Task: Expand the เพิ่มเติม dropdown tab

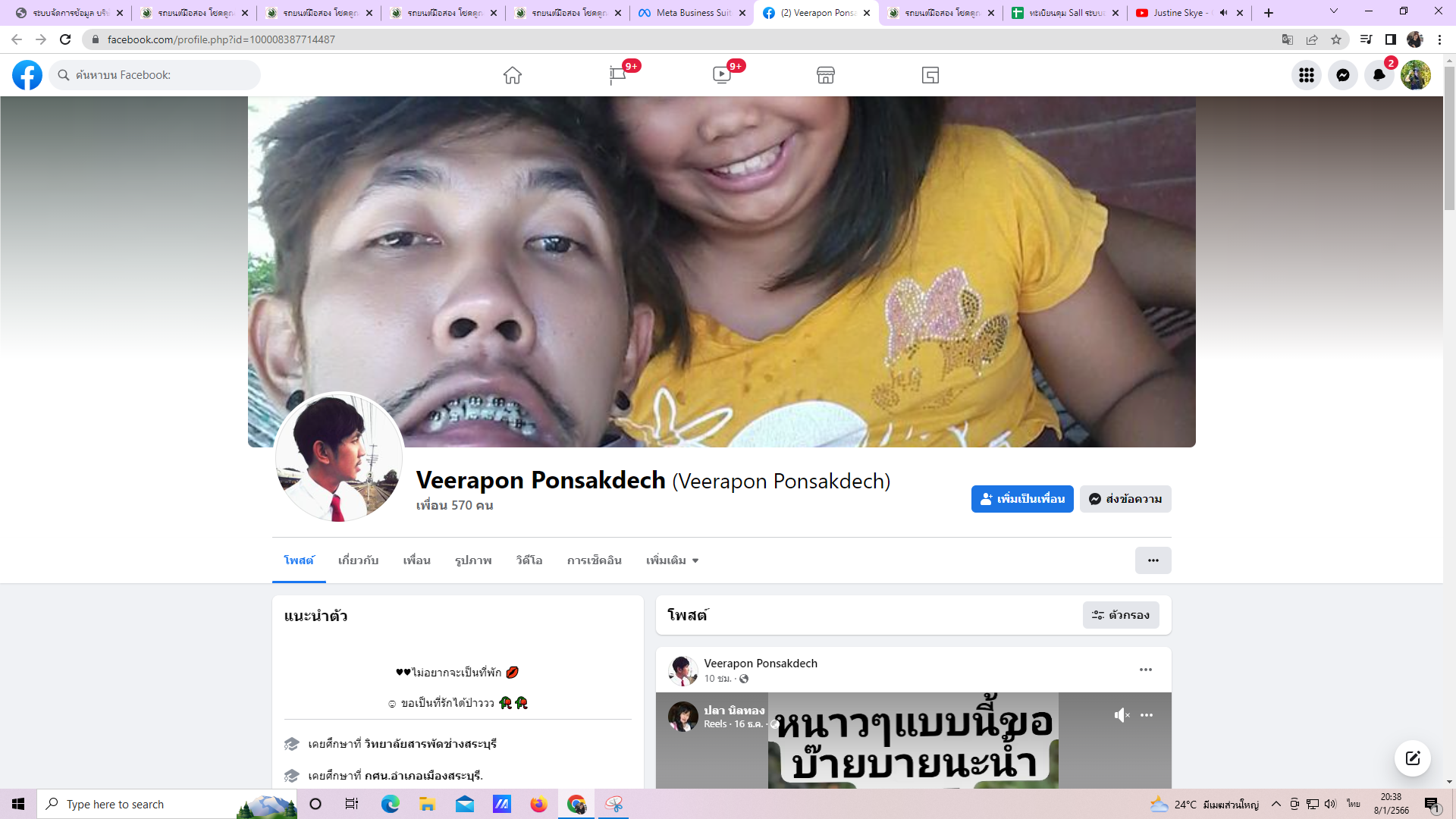Action: pos(672,560)
